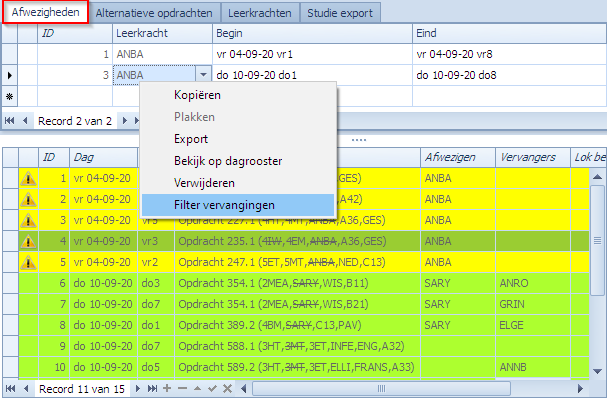607x398 pixels.
Task: Select Verwijderen in the context menu
Action: 238,183
